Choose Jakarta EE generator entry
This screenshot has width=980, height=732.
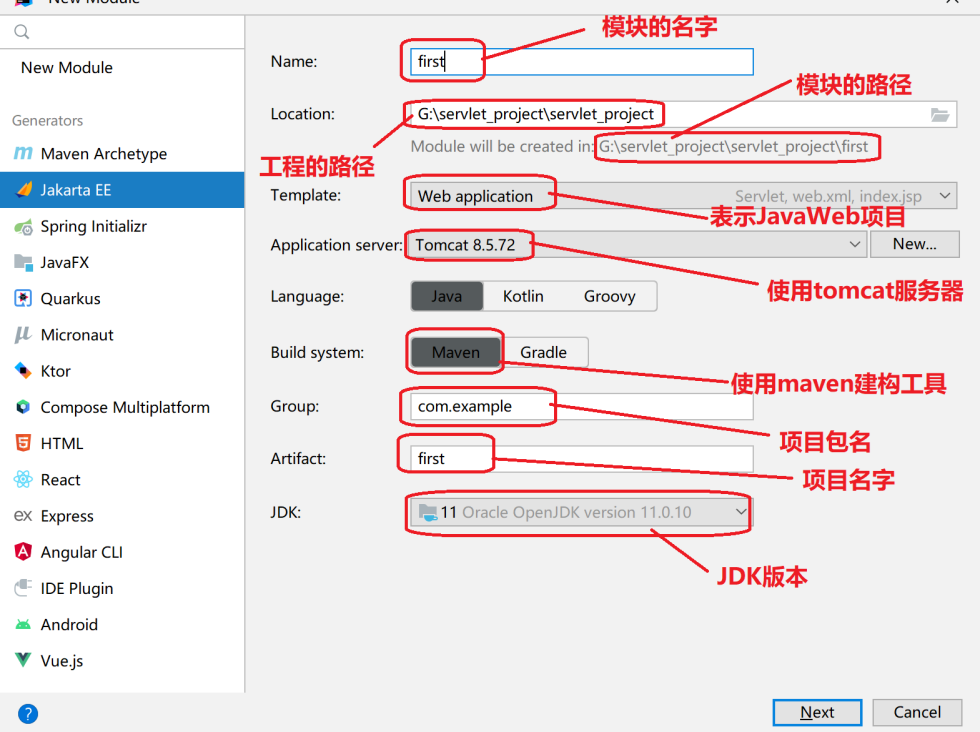[76, 190]
